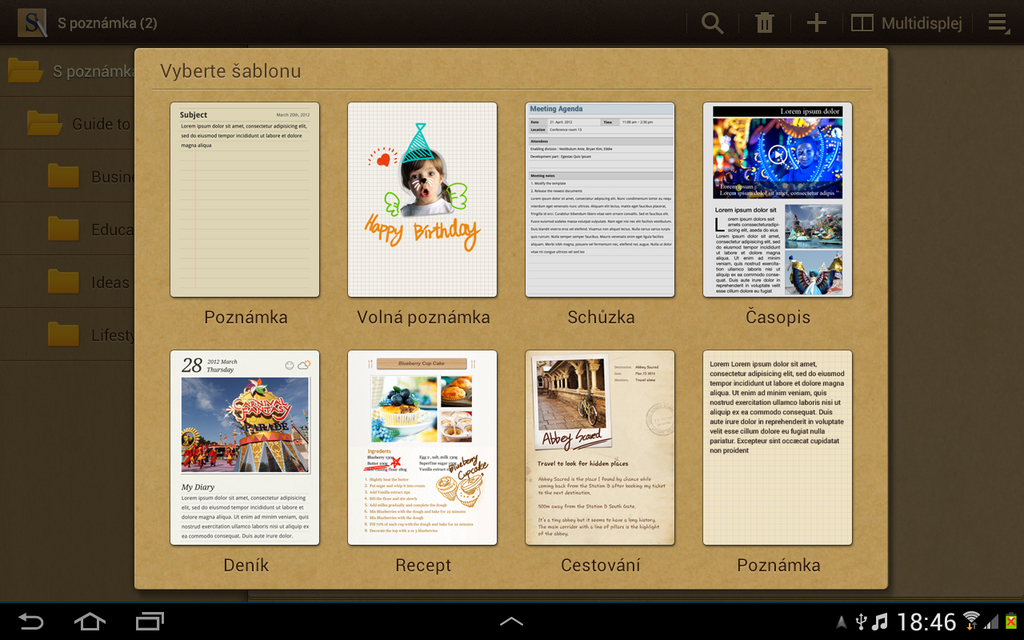
Task: Open the Cestování travel template
Action: [x=600, y=447]
